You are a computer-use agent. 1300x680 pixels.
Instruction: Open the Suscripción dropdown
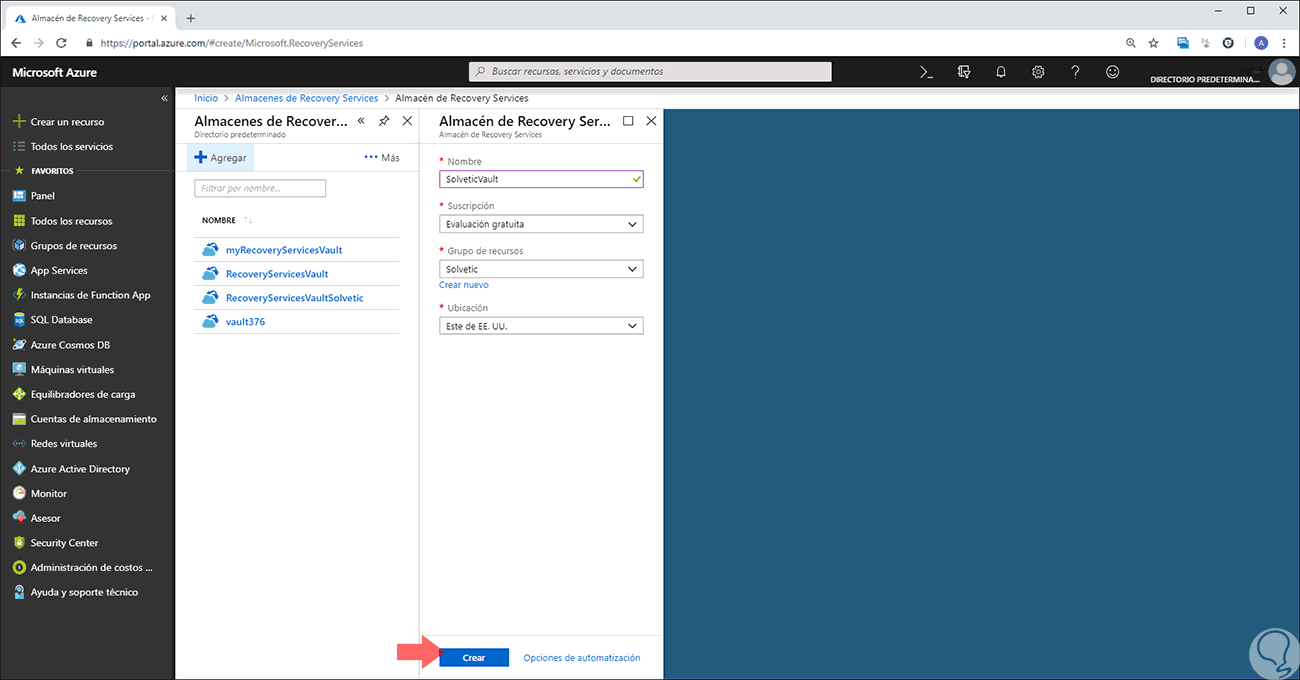pos(541,224)
